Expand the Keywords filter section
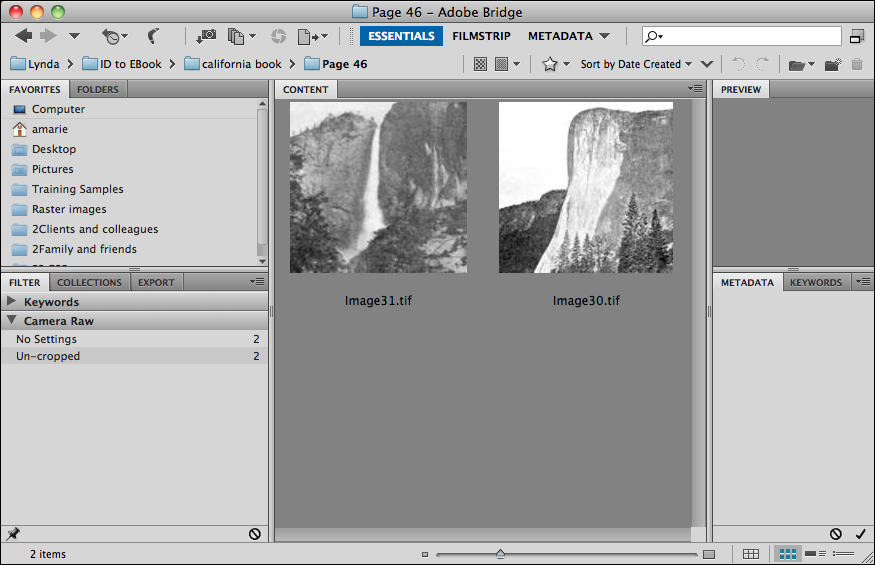Viewport: 875px width, 565px height. pyautogui.click(x=11, y=301)
